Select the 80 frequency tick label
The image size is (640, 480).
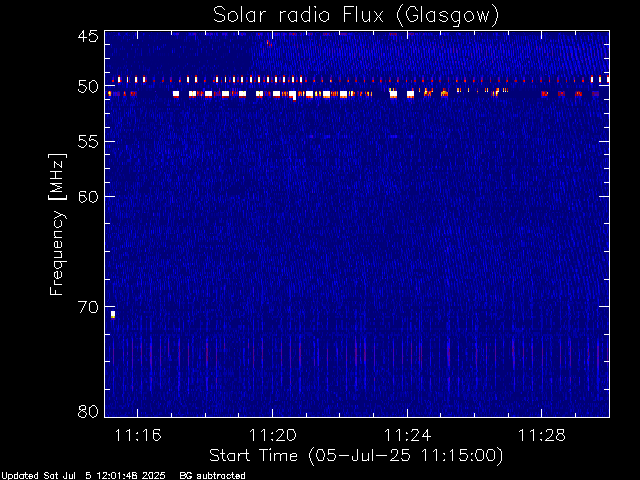88,411
